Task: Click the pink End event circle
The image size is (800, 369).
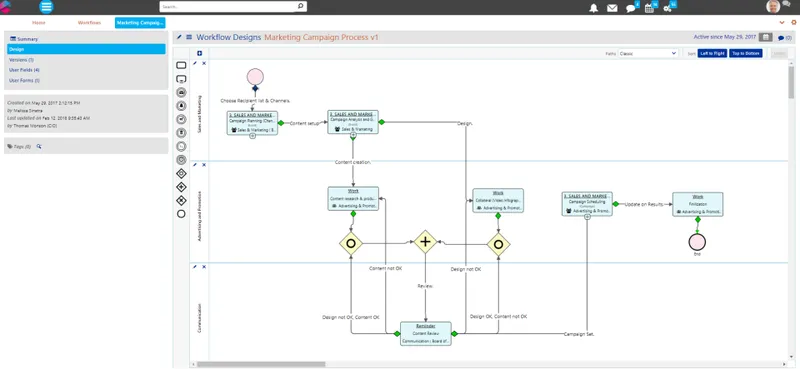Action: (697, 242)
